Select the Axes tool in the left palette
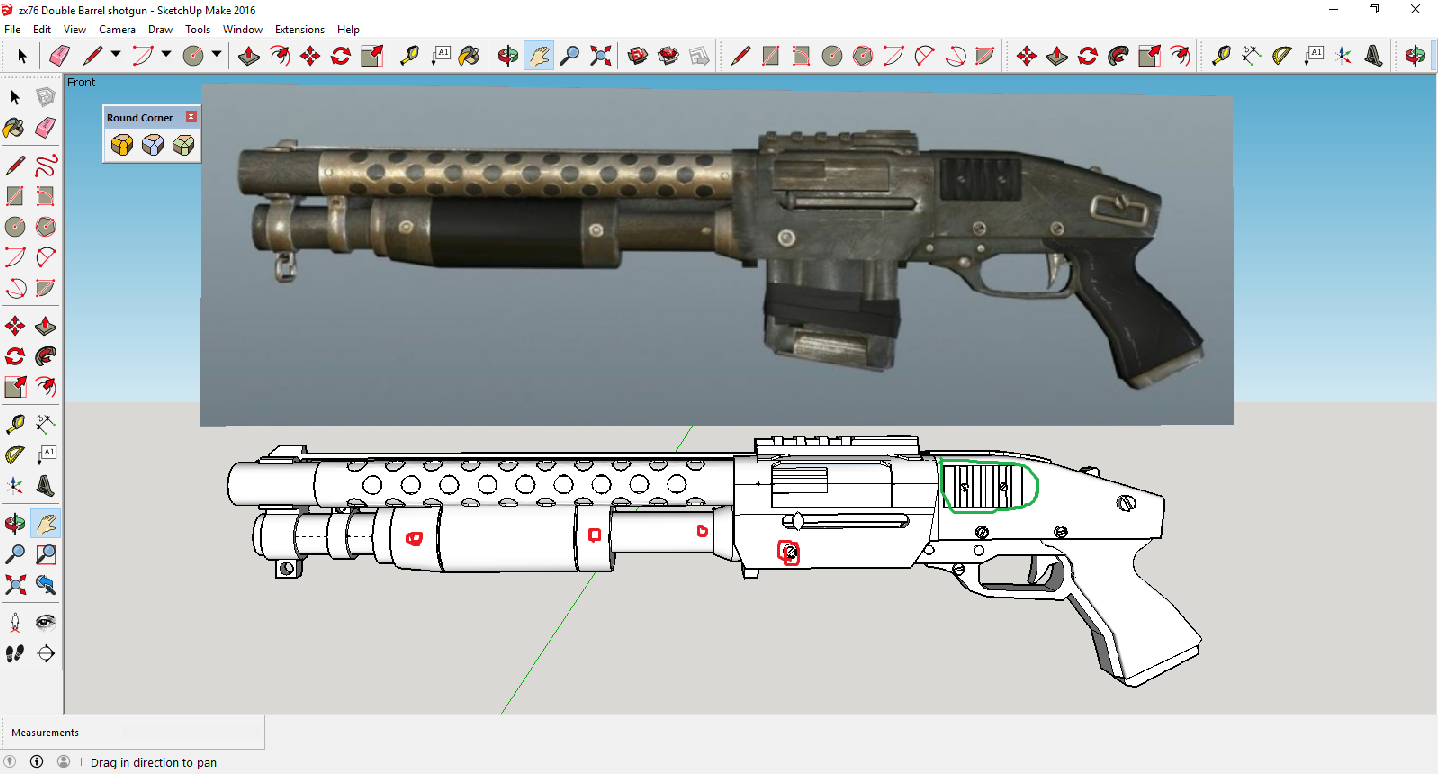Viewport: 1438px width, 774px height. click(15, 485)
